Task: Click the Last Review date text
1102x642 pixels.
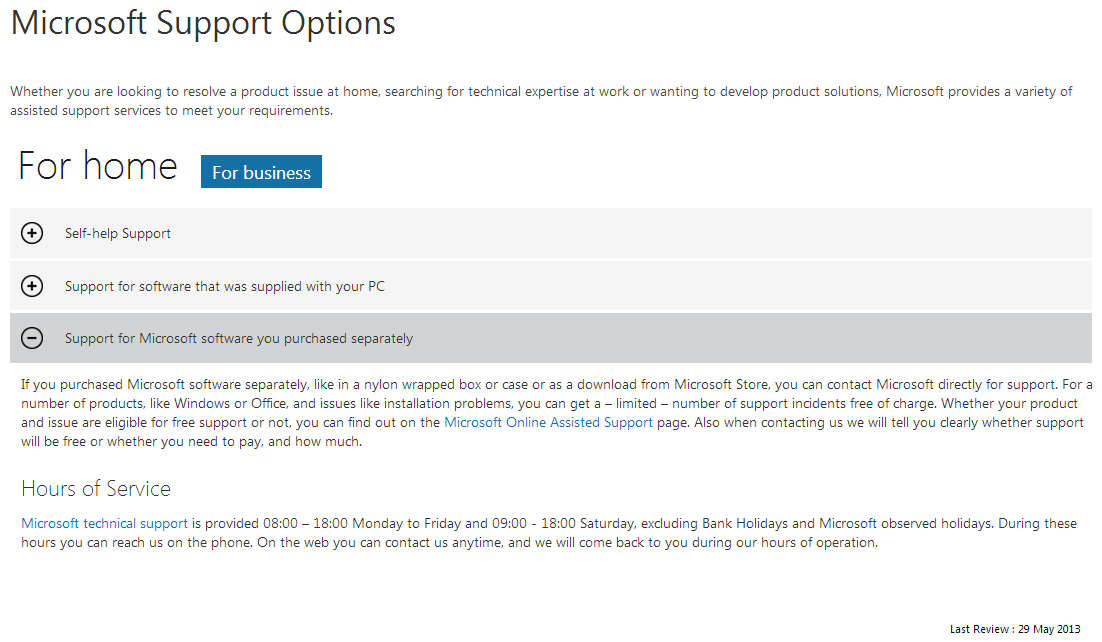Action: click(x=1015, y=629)
